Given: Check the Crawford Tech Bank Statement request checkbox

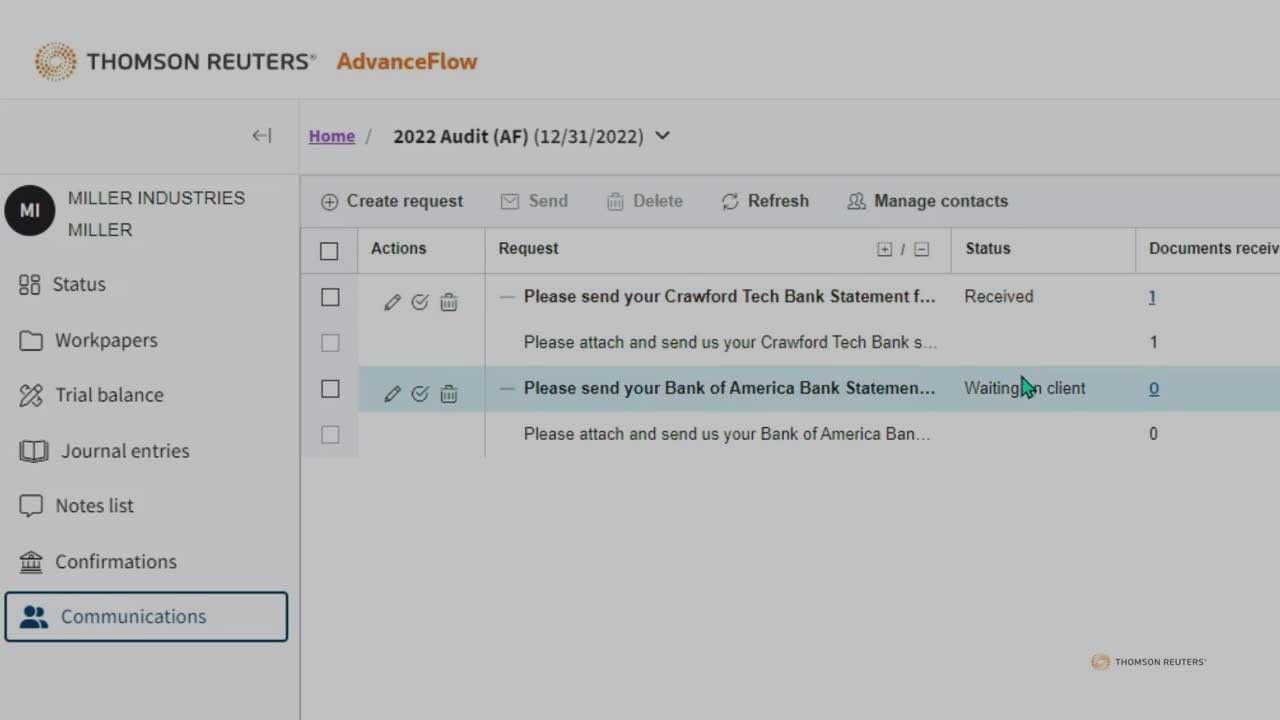Looking at the screenshot, I should tap(330, 297).
